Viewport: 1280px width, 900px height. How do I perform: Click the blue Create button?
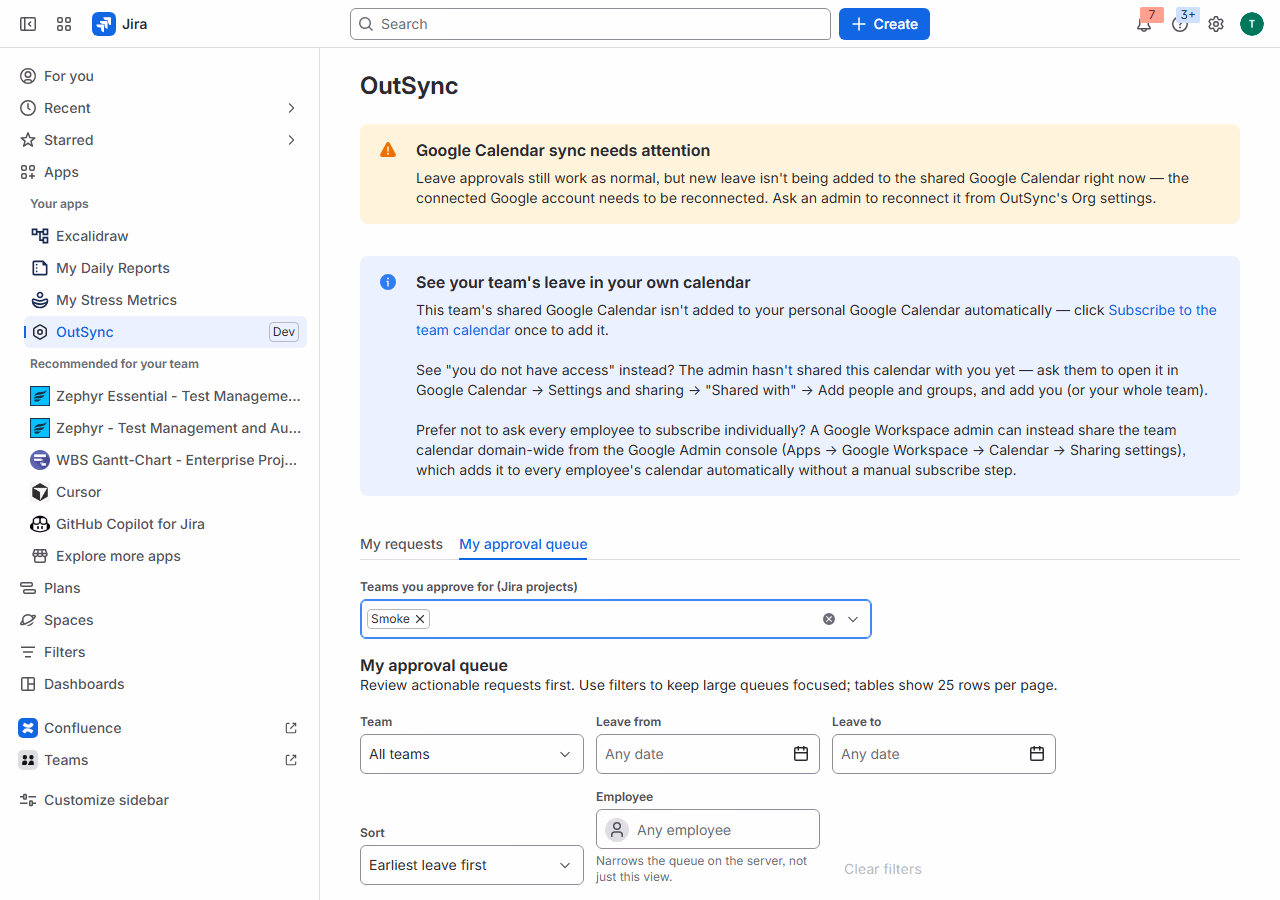(884, 24)
